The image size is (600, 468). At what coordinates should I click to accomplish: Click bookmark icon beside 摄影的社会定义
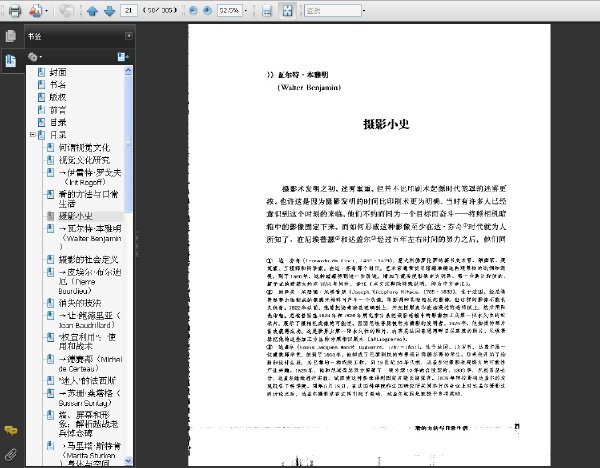[x=50, y=259]
